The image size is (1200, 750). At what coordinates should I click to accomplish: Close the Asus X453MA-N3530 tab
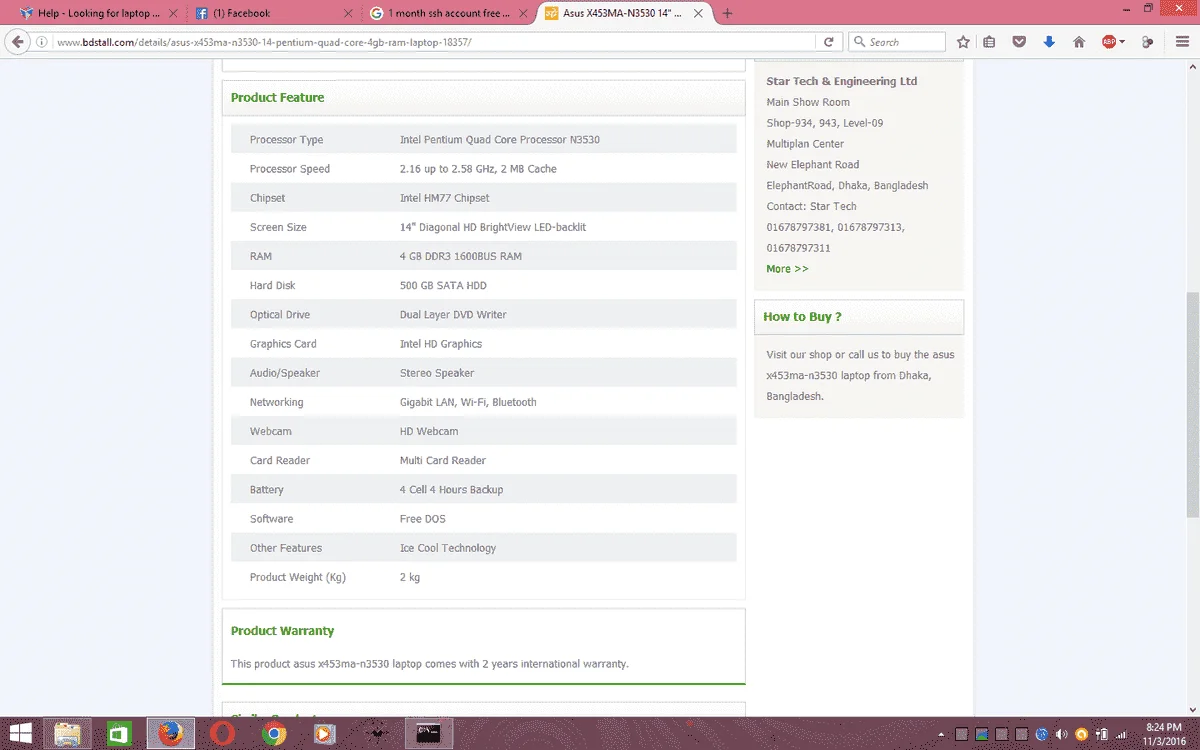point(699,14)
